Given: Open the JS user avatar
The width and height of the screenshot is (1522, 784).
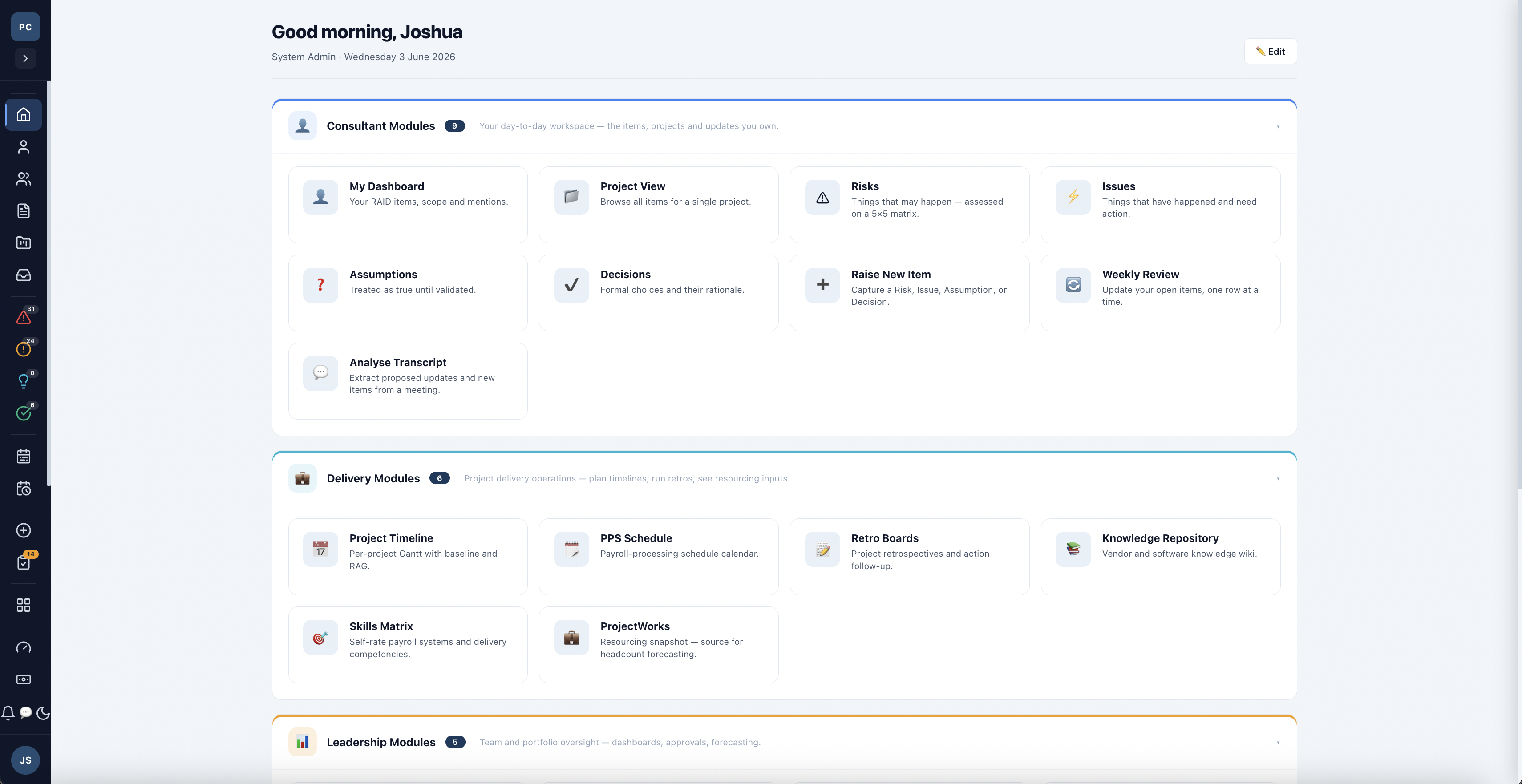Looking at the screenshot, I should [x=25, y=760].
